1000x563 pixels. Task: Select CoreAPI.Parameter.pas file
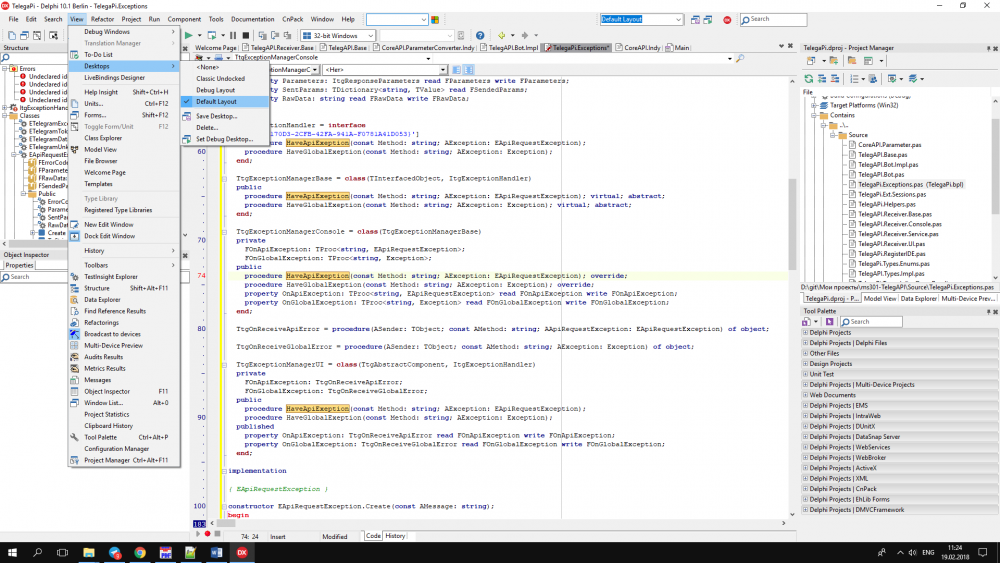point(889,145)
